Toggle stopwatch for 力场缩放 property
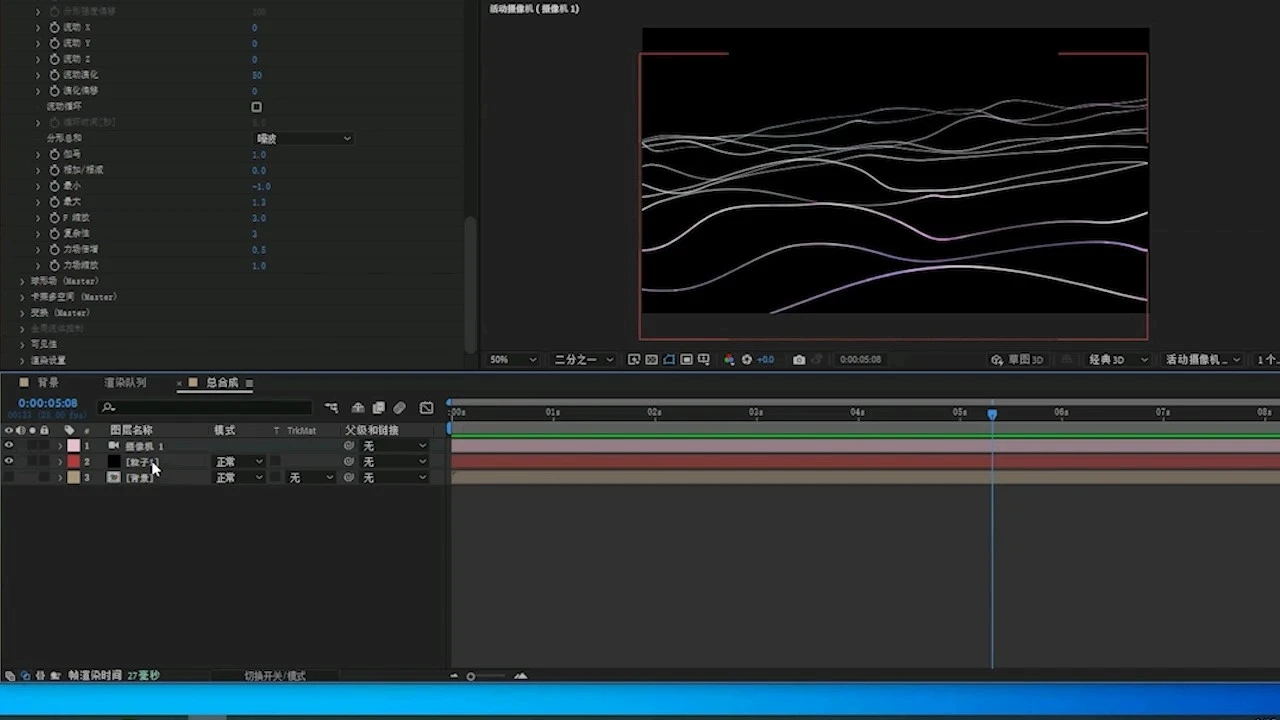This screenshot has height=720, width=1280. pos(54,266)
